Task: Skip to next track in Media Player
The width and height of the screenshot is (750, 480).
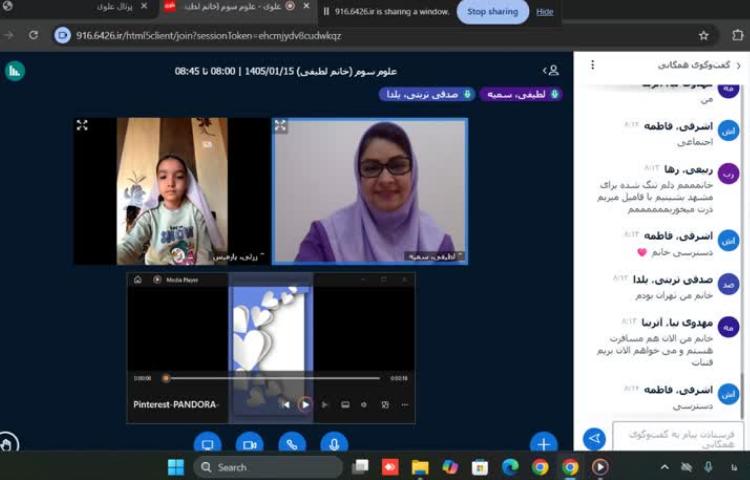Action: click(x=325, y=404)
